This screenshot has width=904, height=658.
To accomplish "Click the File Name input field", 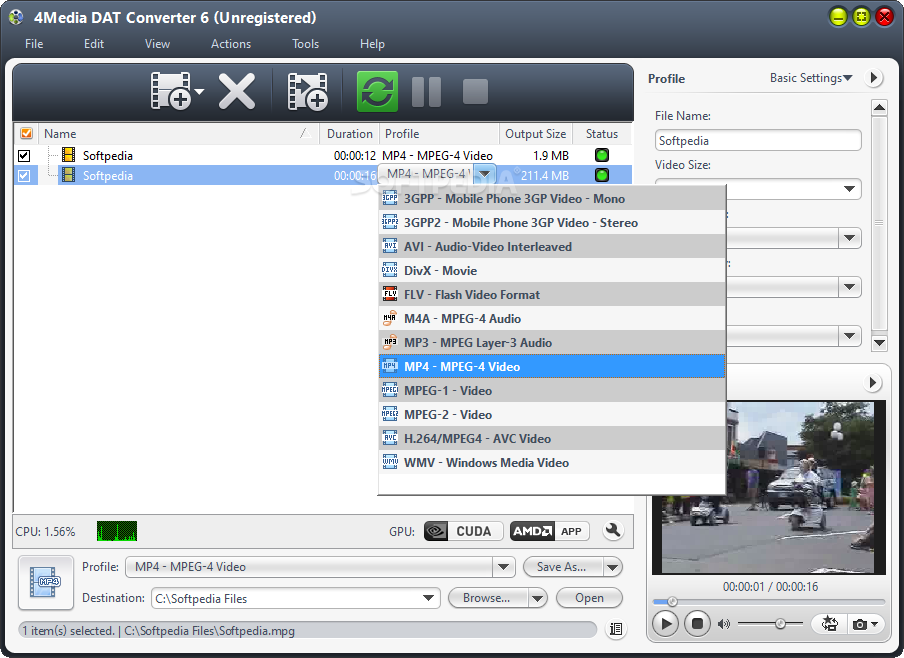I will (x=758, y=140).
